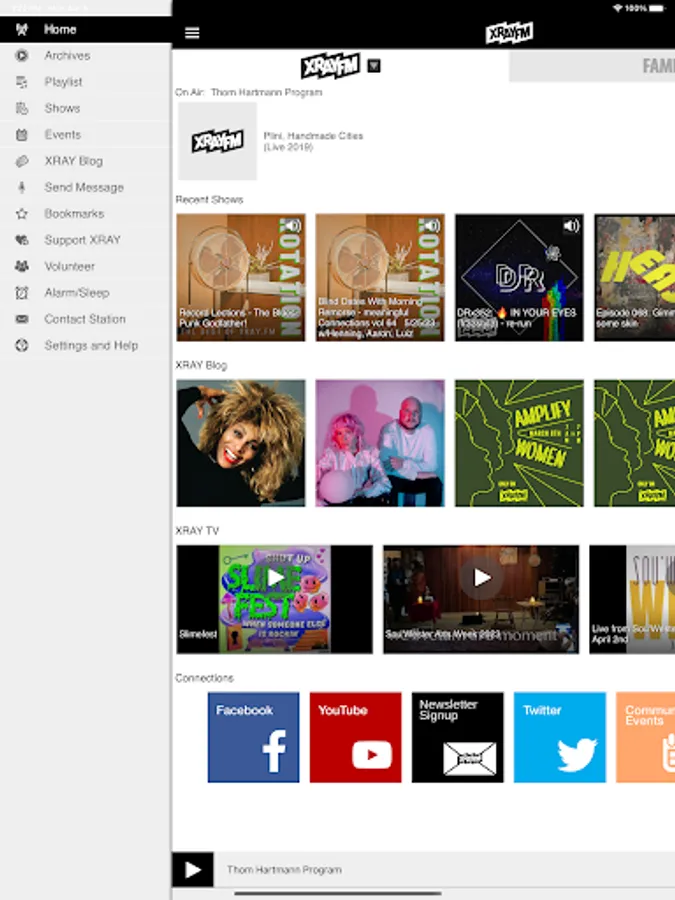This screenshot has height=900, width=675.
Task: Open the Community Events tile
Action: click(x=645, y=737)
